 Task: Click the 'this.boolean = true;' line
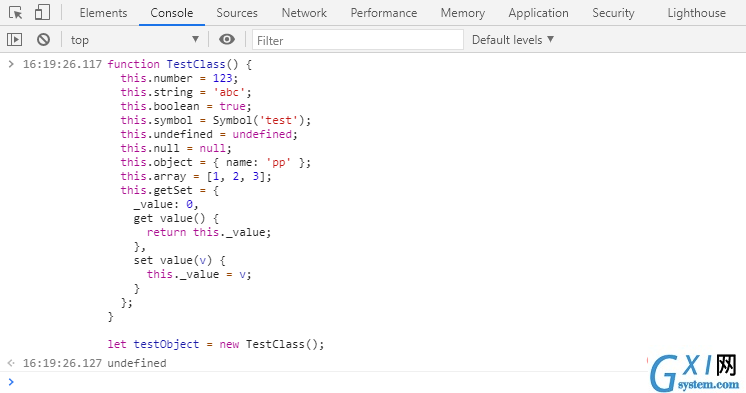coord(186,106)
